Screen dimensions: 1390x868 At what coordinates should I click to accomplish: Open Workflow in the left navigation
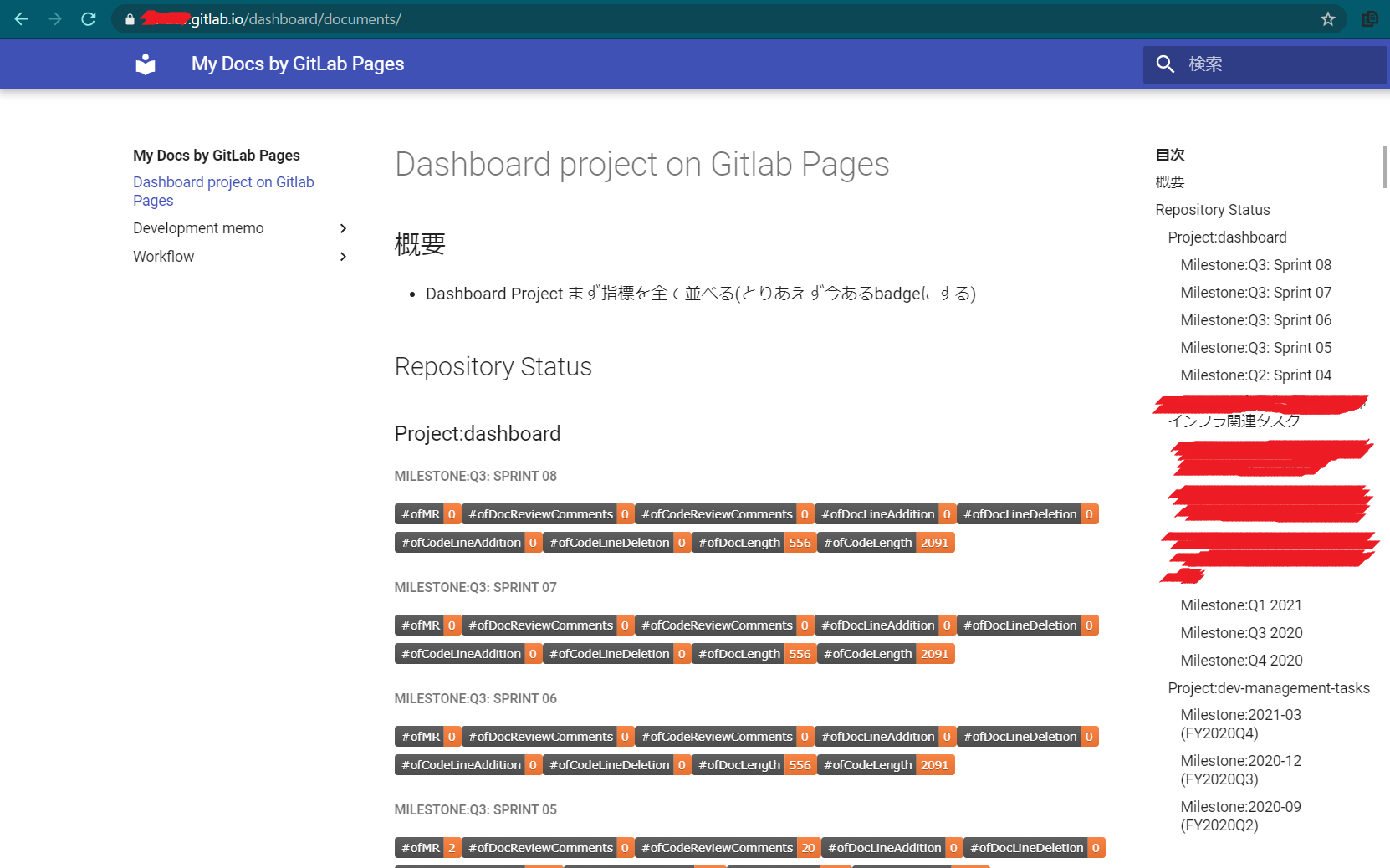click(x=164, y=257)
